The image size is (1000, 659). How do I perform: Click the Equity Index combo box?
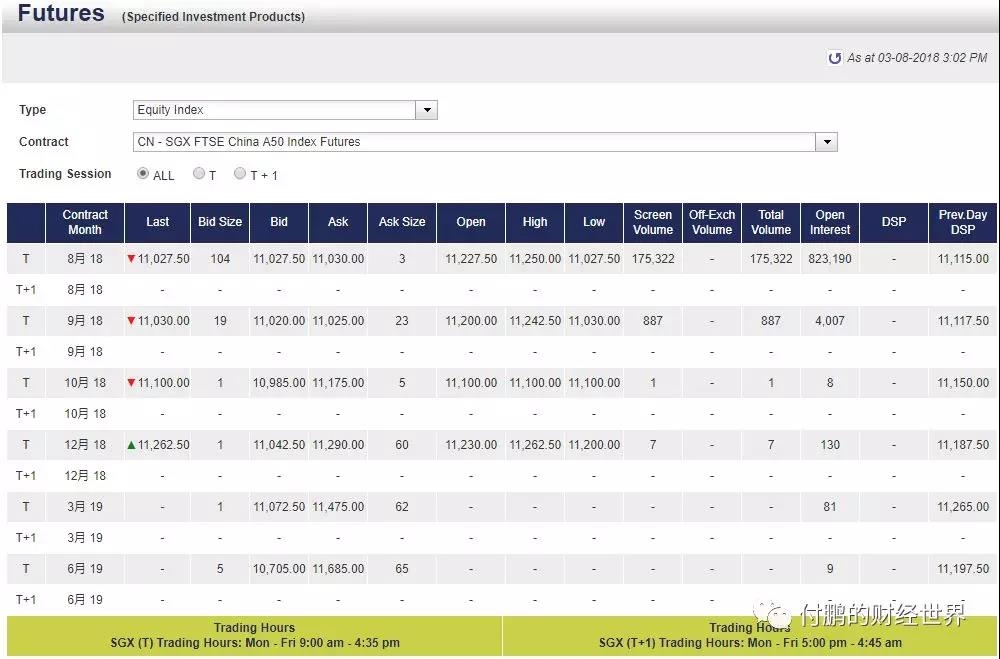point(275,110)
